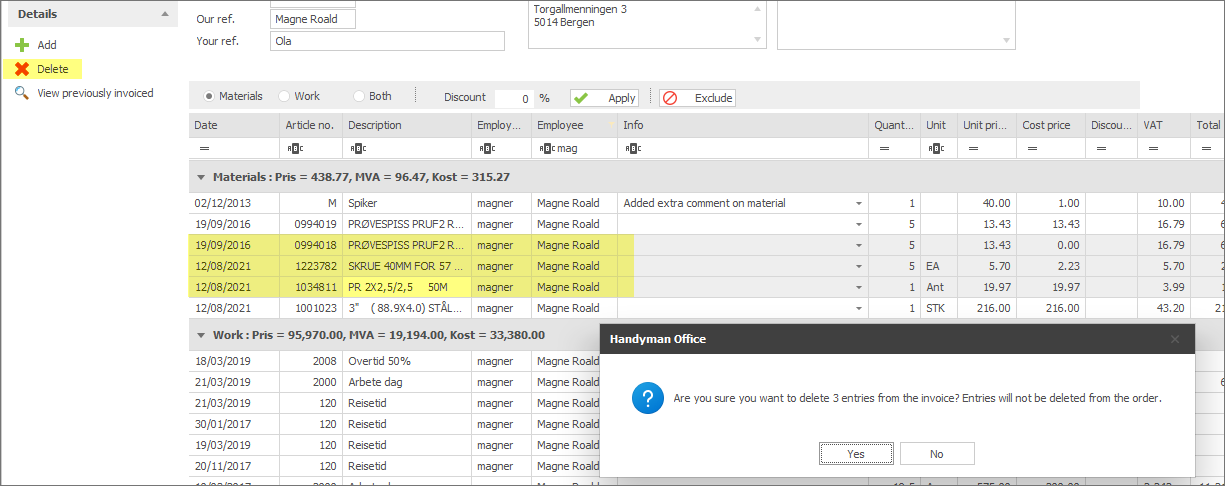Screen dimensions: 1225x486
Task: Click the Discount column filter equals icon
Action: (x=1099, y=148)
